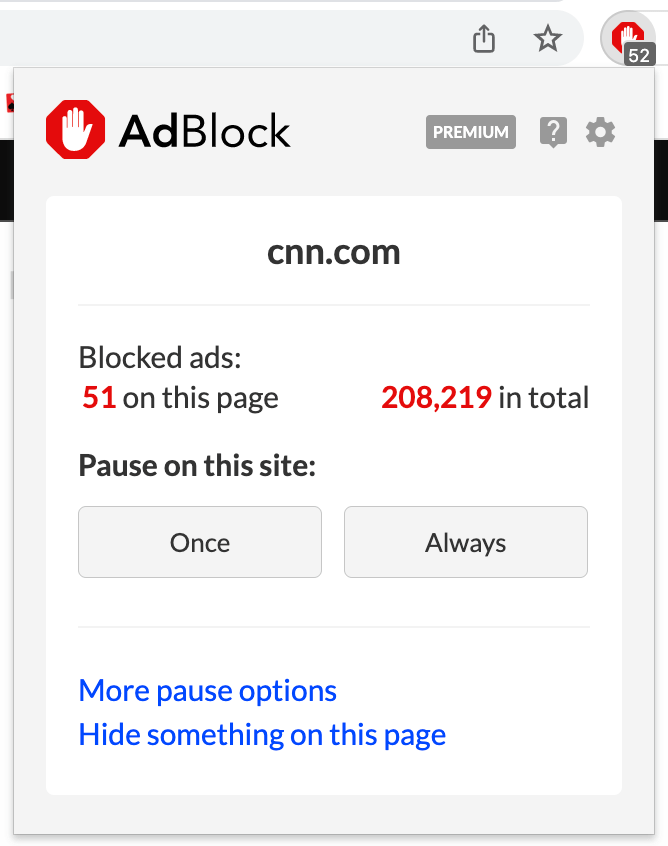Click the cnn.com site title
This screenshot has width=668, height=846.
click(x=333, y=253)
